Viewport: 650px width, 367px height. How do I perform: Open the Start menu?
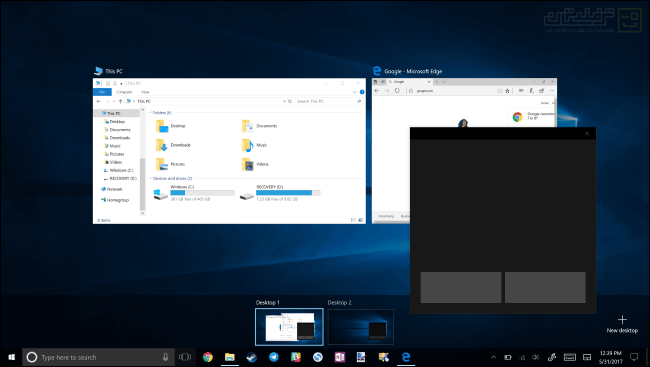point(11,357)
